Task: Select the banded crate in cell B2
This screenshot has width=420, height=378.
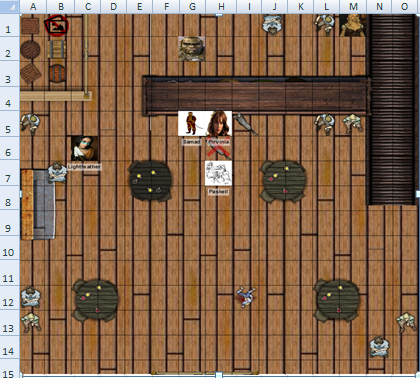Action: point(56,50)
